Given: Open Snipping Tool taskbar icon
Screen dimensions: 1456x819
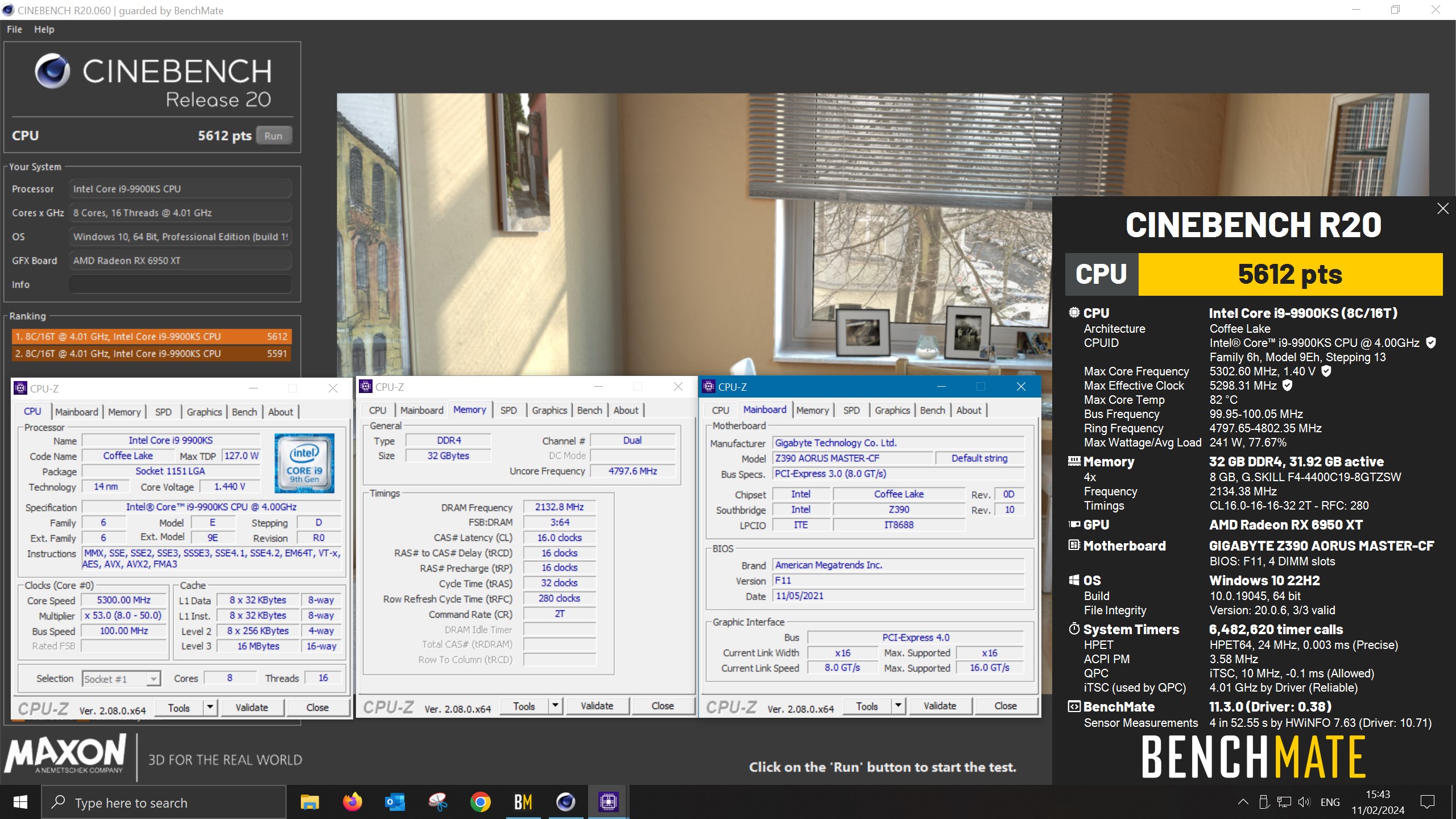Looking at the screenshot, I should pos(438,802).
